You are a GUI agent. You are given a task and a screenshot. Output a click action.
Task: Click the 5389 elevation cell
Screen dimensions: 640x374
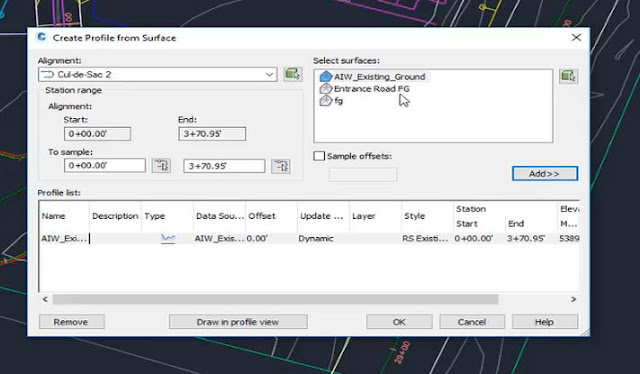pyautogui.click(x=569, y=238)
